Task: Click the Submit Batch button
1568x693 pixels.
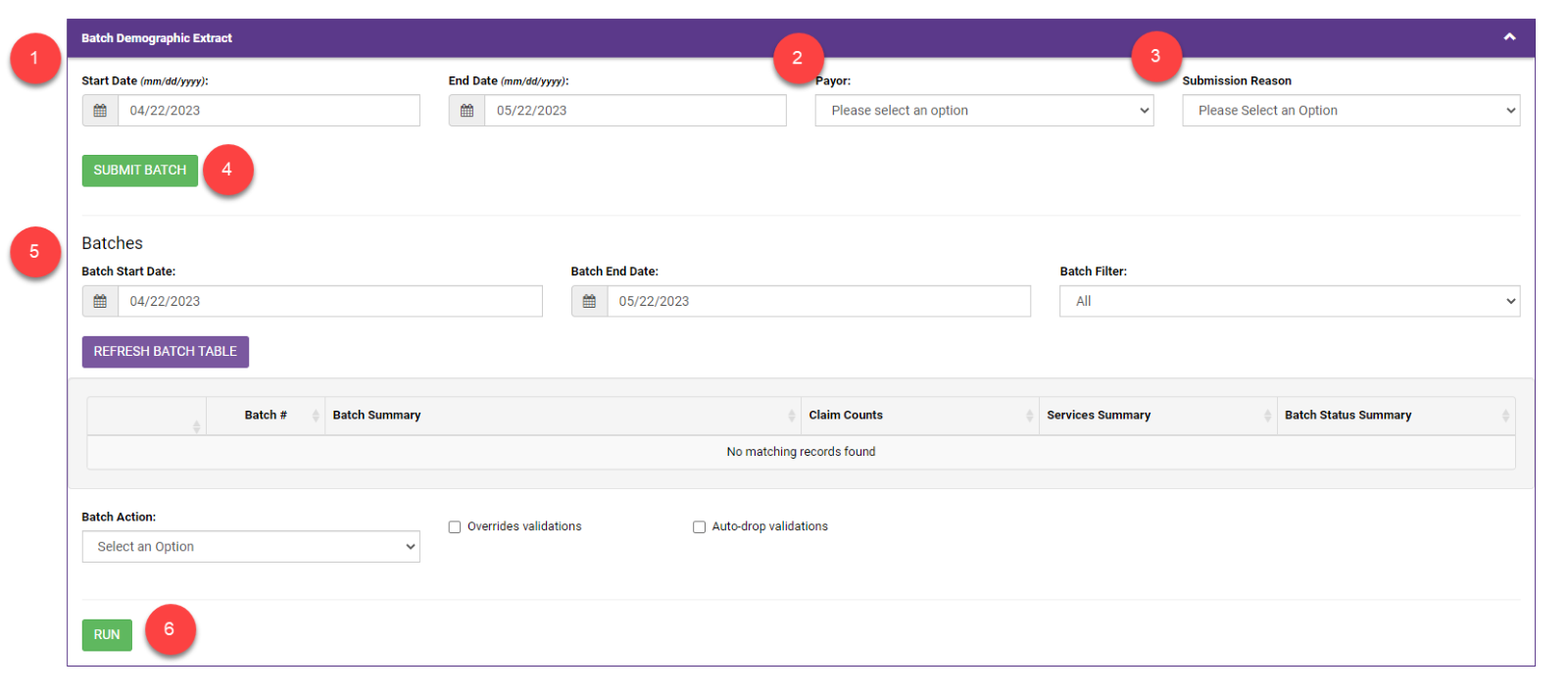Action: point(140,171)
